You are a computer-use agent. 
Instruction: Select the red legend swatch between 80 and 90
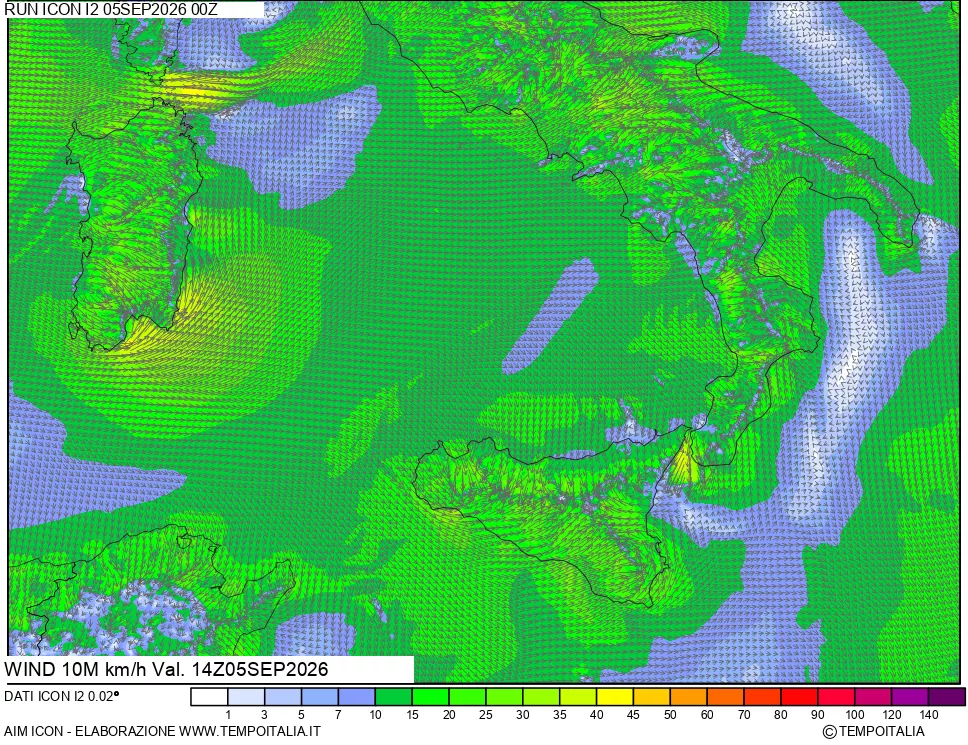[x=799, y=697]
